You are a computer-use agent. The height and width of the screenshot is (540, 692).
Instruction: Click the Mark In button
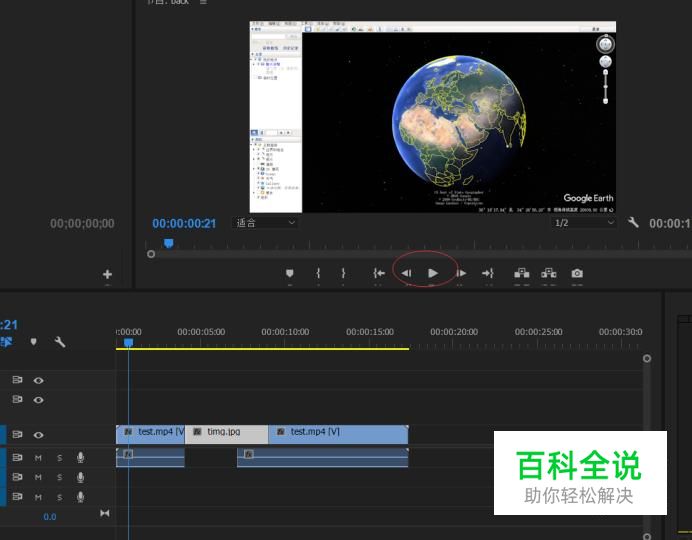click(318, 274)
